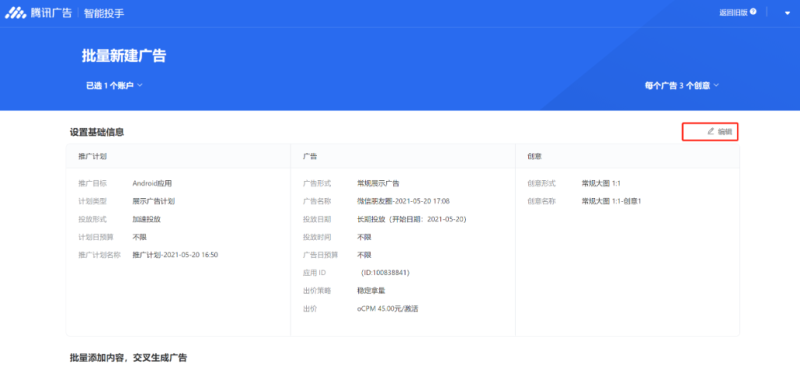Click the 创意形式 field label
The width and height of the screenshot is (800, 365).
pos(542,183)
